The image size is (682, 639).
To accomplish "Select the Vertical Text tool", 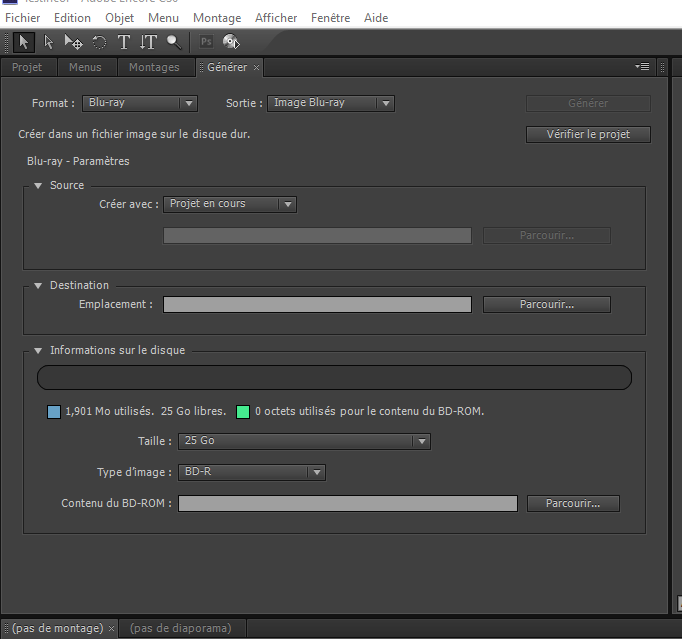I will tap(148, 42).
